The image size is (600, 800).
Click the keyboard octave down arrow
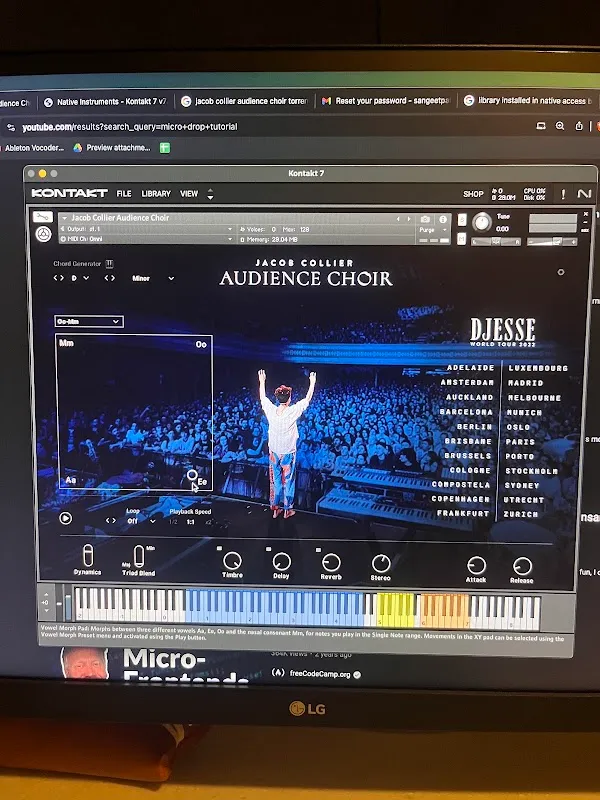click(x=46, y=610)
